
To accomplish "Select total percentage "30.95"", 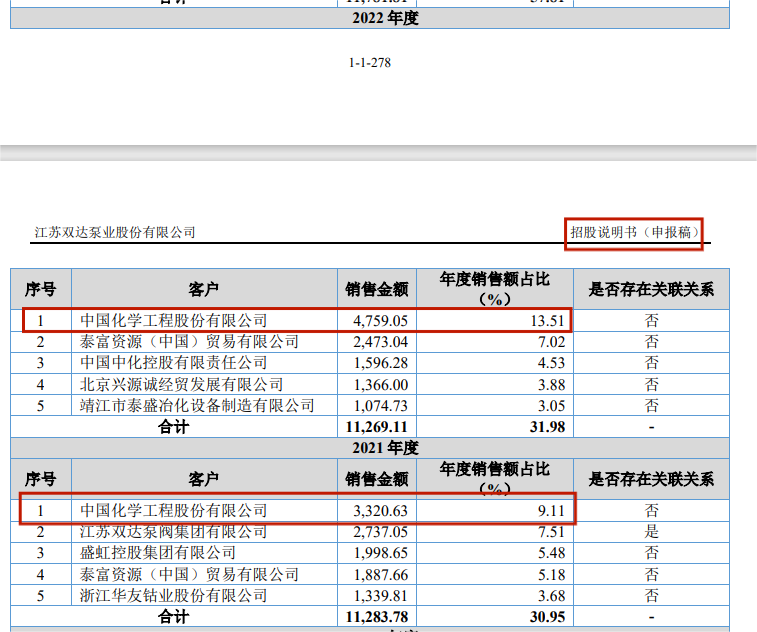I will point(547,617).
